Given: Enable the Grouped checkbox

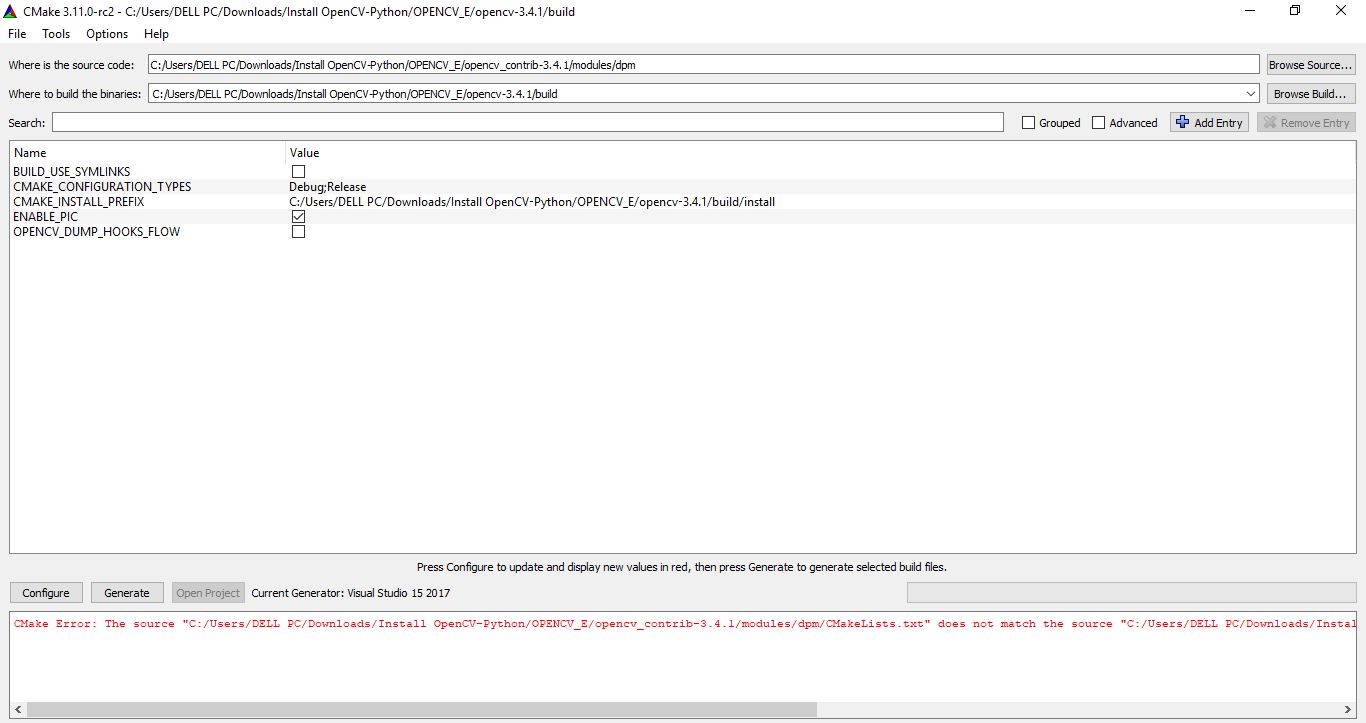Looking at the screenshot, I should (1028, 123).
